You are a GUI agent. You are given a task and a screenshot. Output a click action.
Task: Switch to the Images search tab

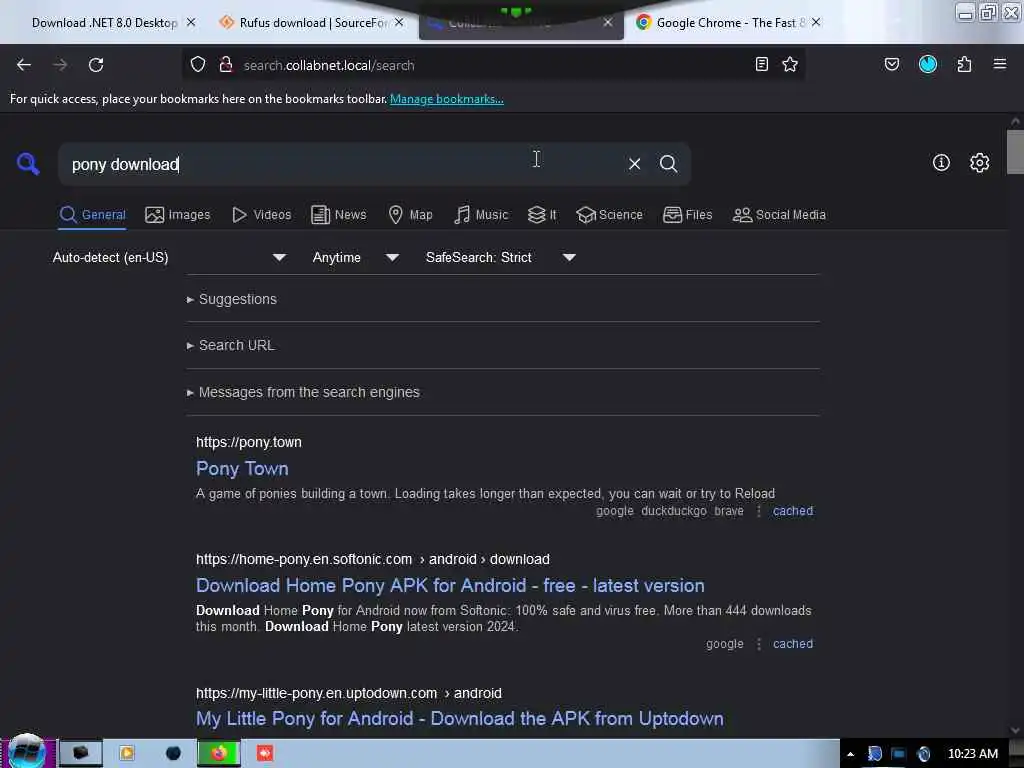pos(178,215)
